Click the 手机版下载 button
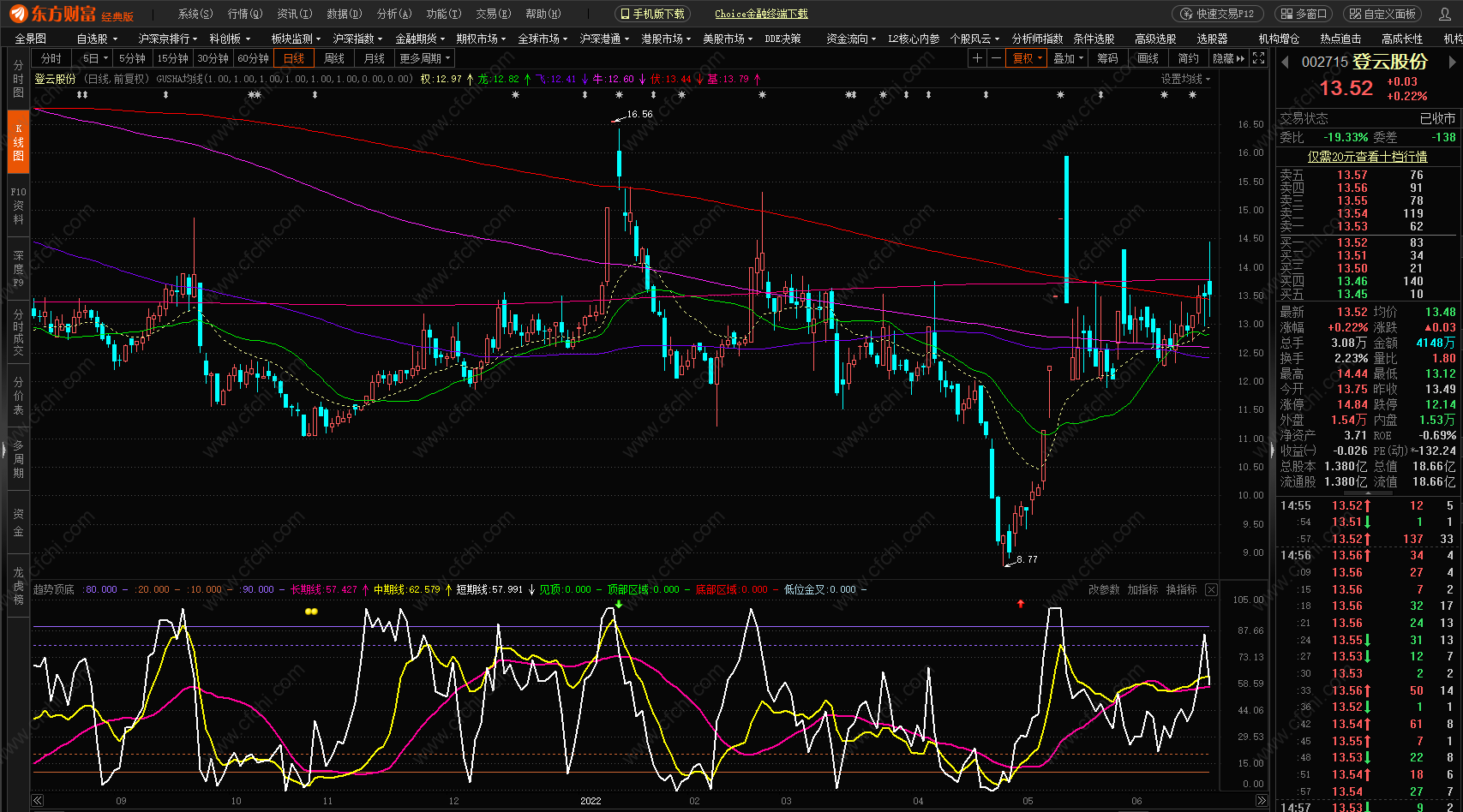The width and height of the screenshot is (1463, 812). coord(652,14)
